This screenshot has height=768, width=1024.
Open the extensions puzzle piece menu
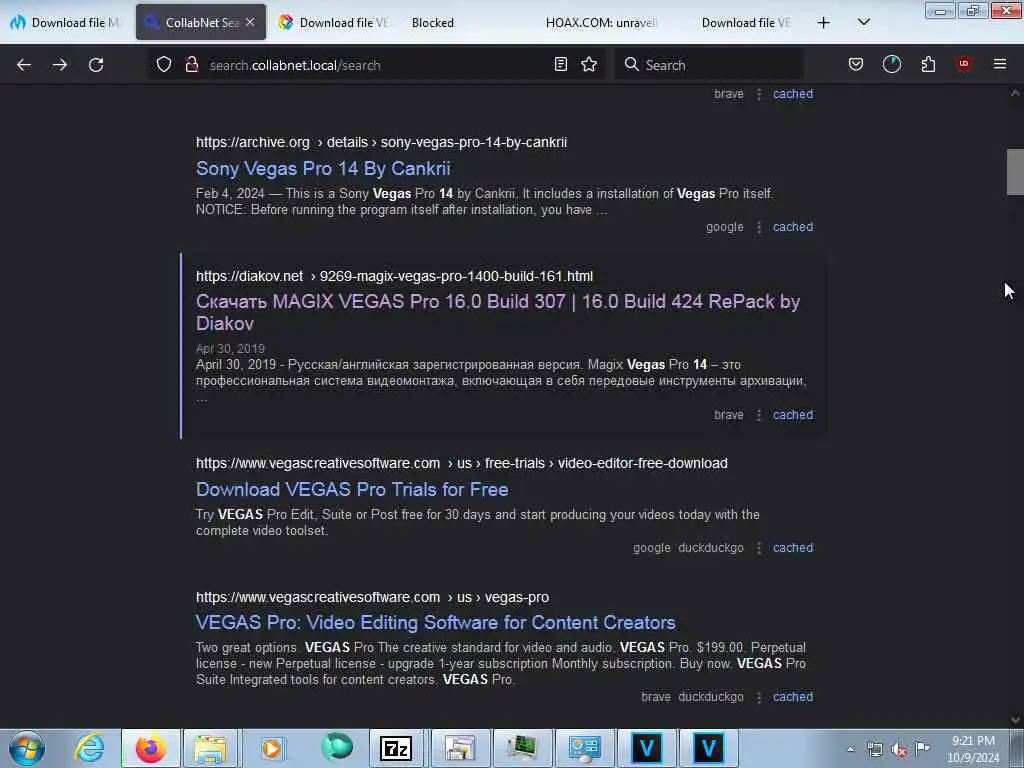point(928,64)
